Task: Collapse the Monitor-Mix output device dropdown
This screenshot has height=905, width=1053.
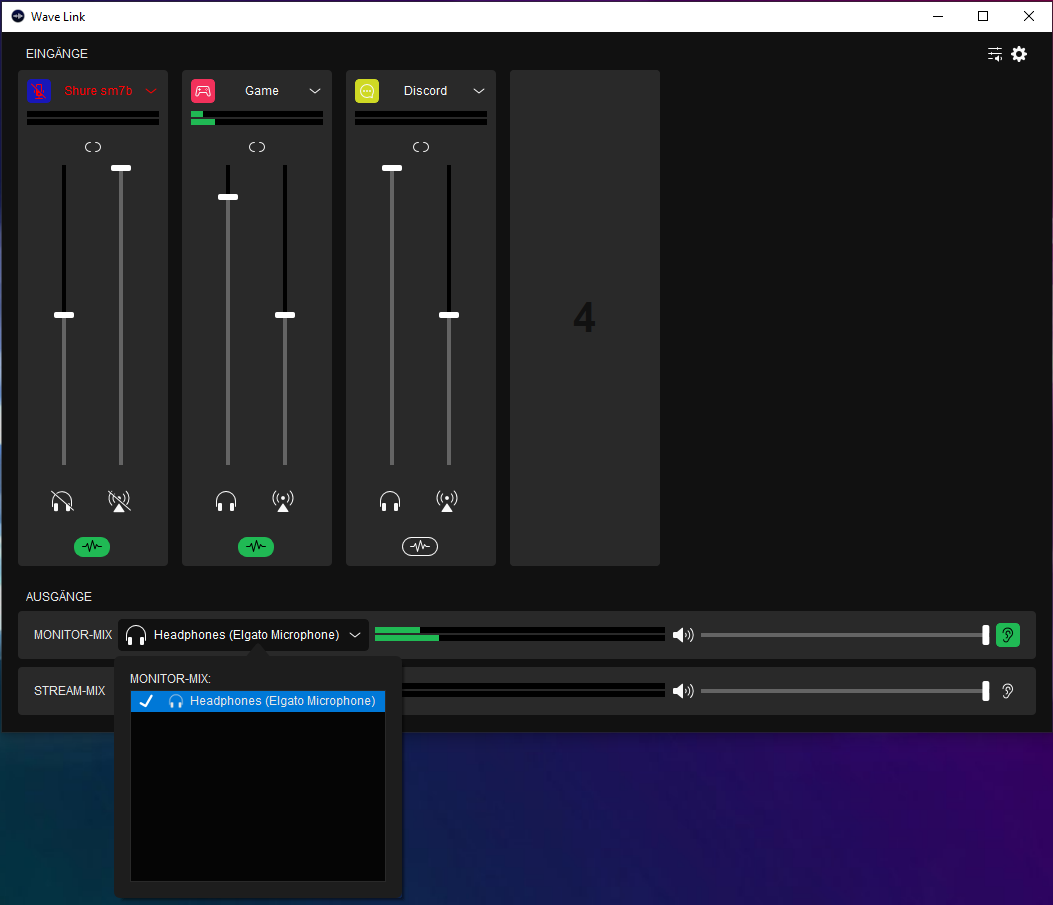Action: click(x=354, y=635)
